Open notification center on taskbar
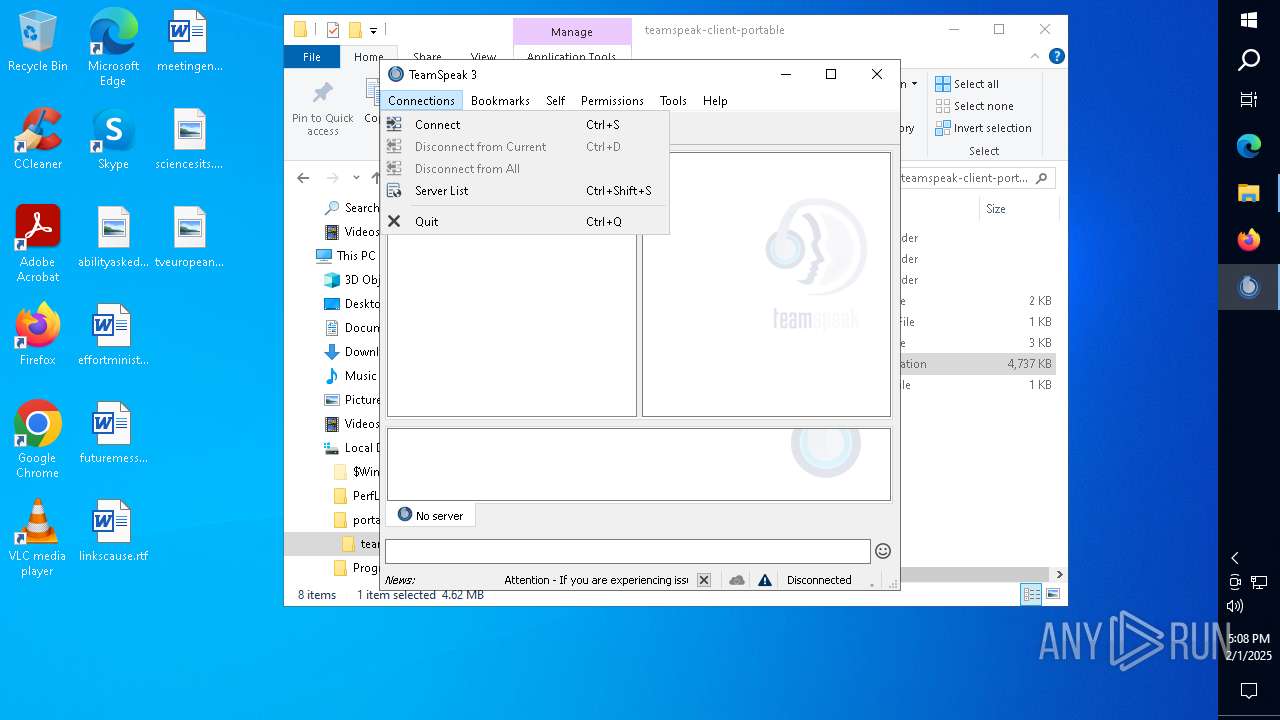1280x720 pixels. coord(1249,691)
